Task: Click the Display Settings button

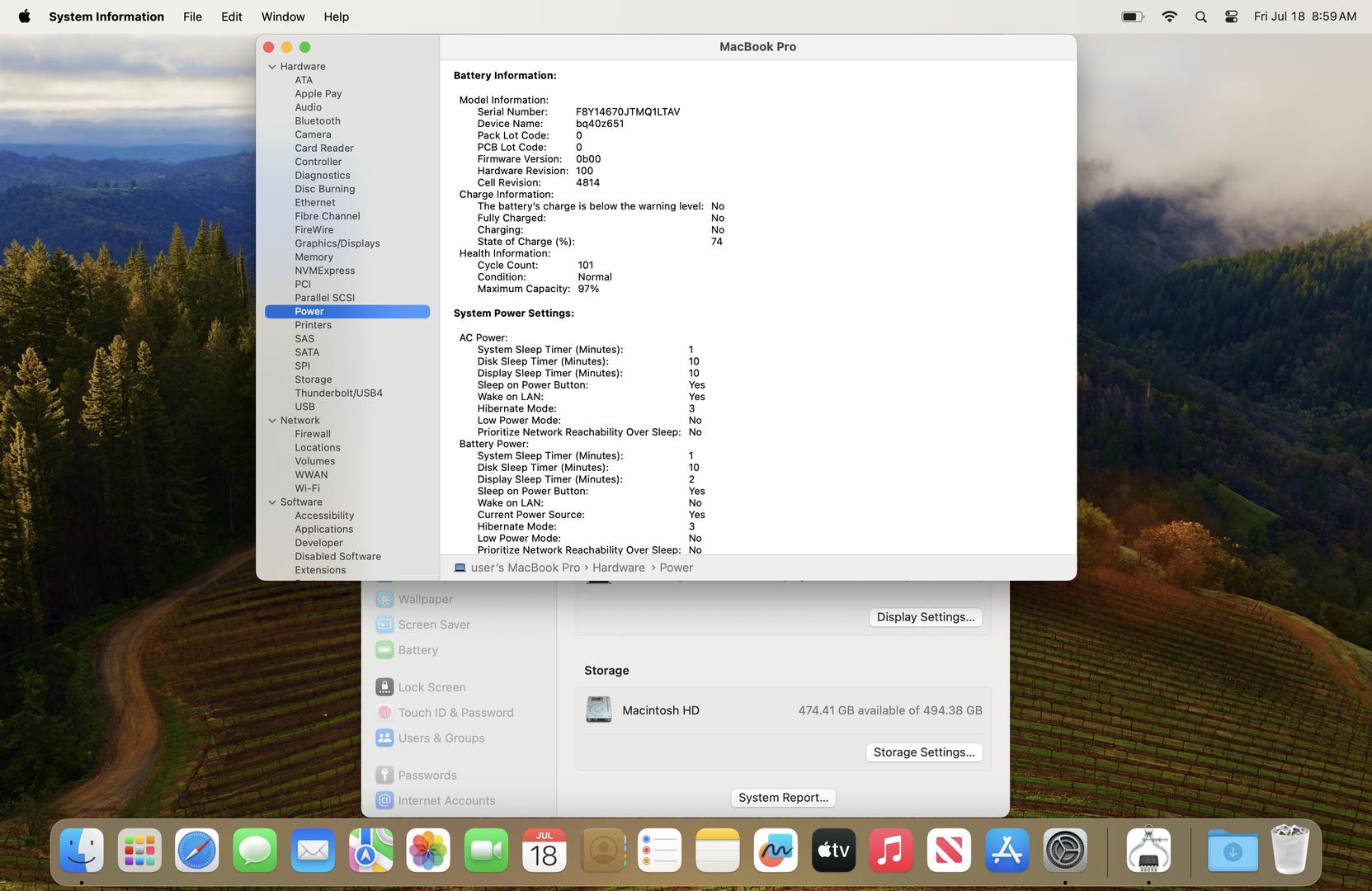Action: (925, 617)
